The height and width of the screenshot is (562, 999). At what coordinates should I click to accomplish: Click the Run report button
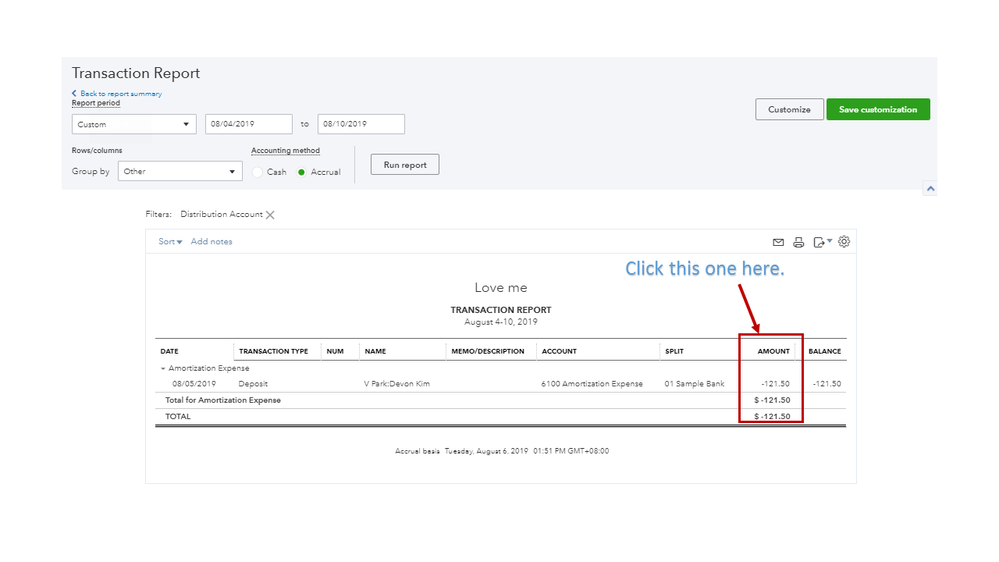click(405, 164)
